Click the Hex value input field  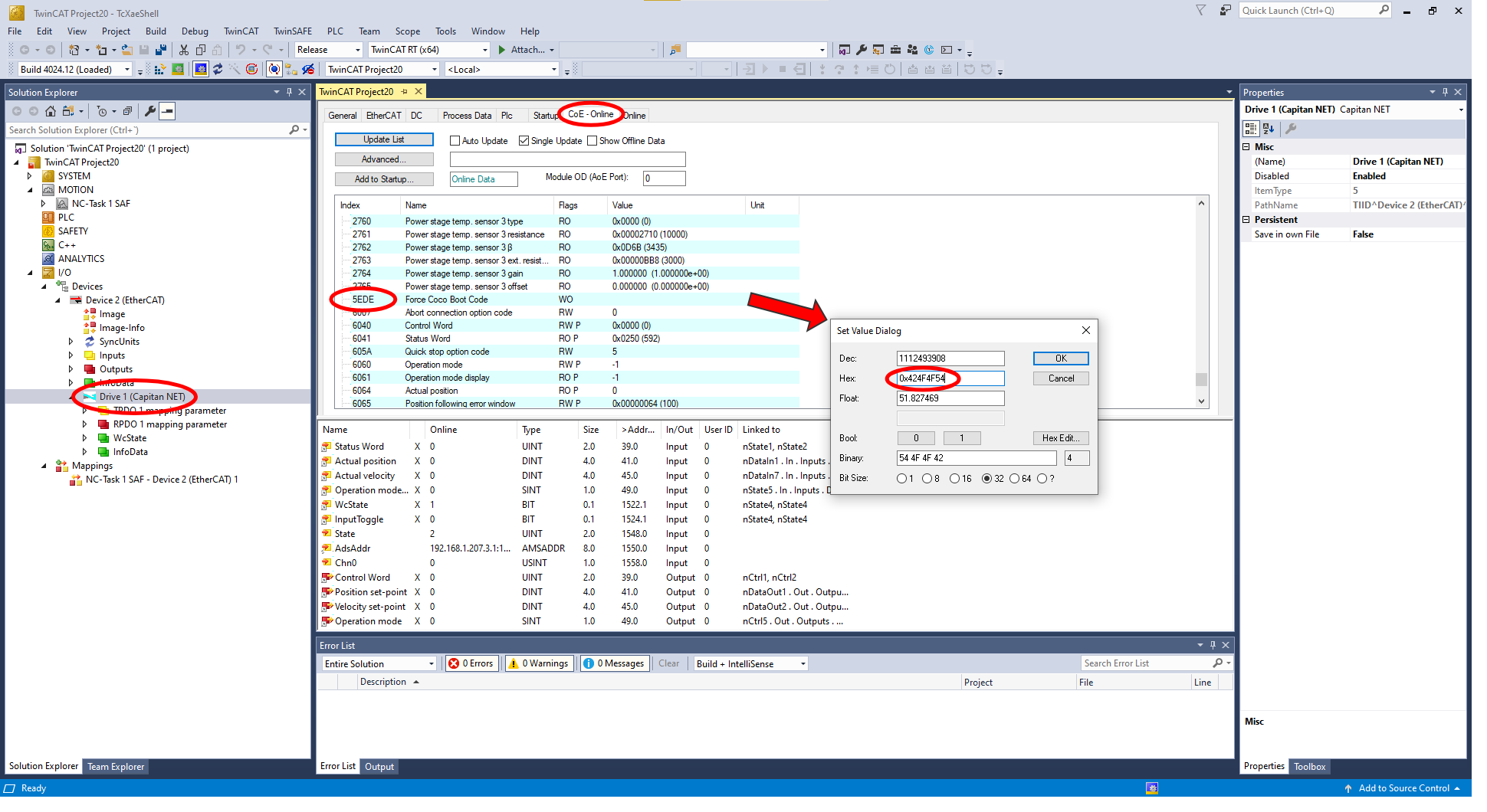950,378
